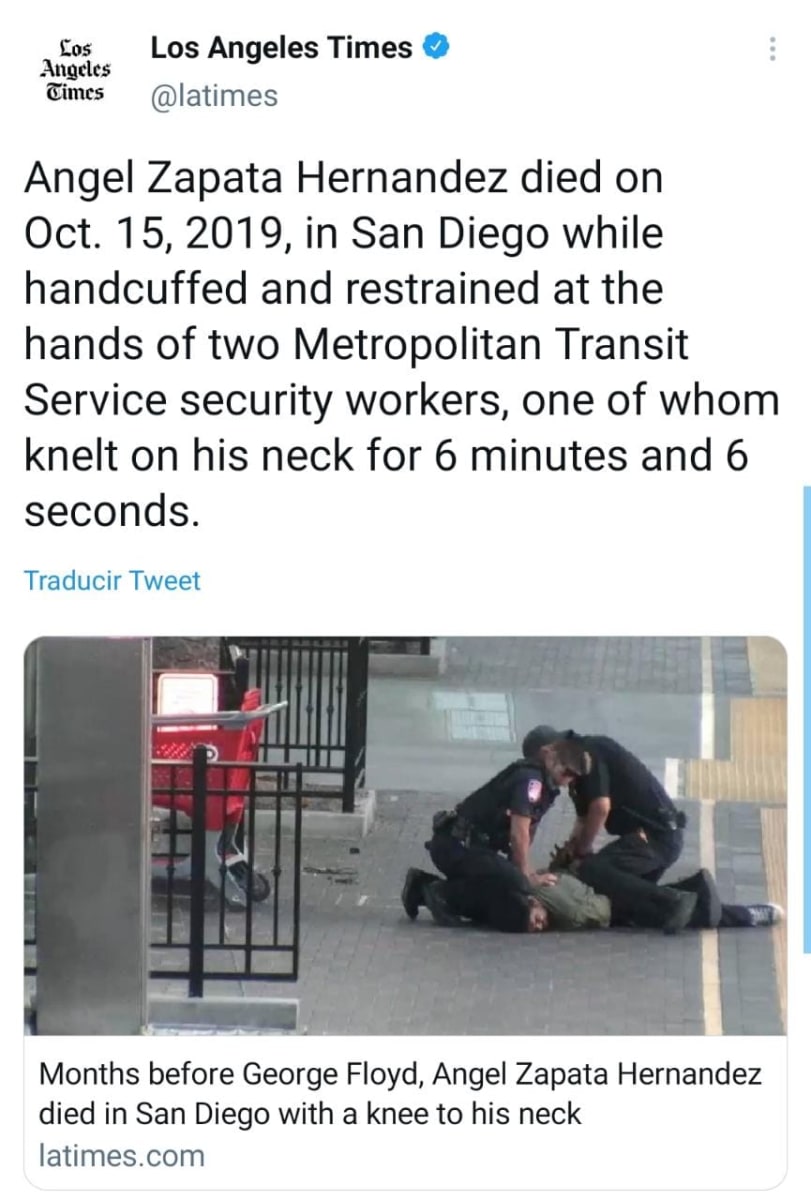Screen dimensions: 811x1200
Task: Click 'died in San Diego with a knee' line
Action: (x=310, y=1113)
